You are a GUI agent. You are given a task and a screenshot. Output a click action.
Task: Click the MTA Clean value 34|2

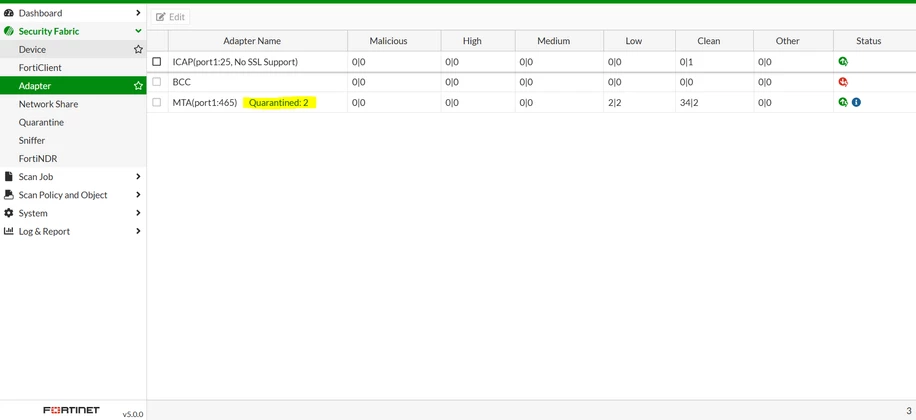pyautogui.click(x=690, y=102)
